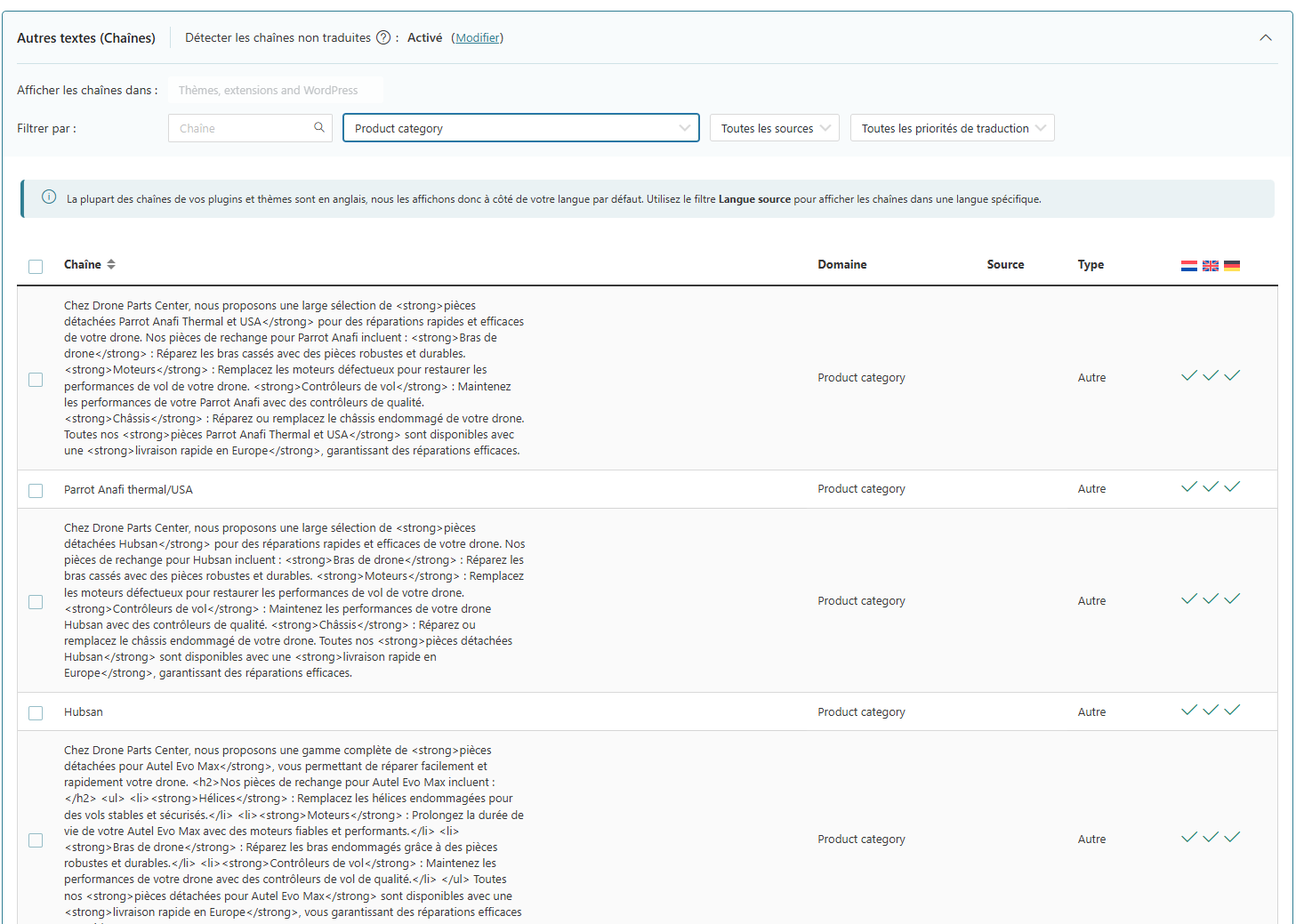Viewport: 1304px width, 924px height.
Task: Click the Hubsan description paragraph text
Action: tap(294, 600)
